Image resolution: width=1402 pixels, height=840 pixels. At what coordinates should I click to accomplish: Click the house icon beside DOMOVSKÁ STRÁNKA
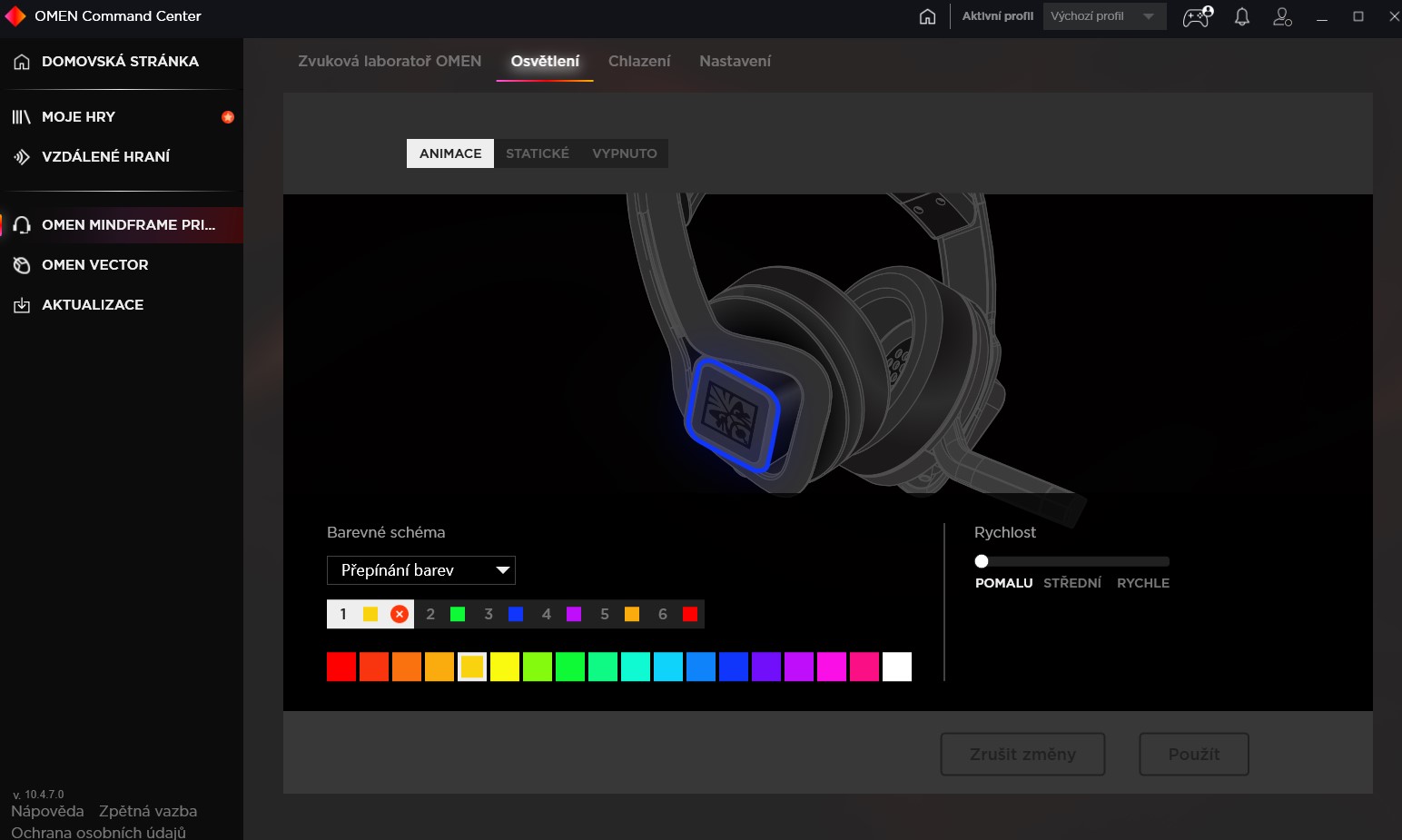coord(22,62)
